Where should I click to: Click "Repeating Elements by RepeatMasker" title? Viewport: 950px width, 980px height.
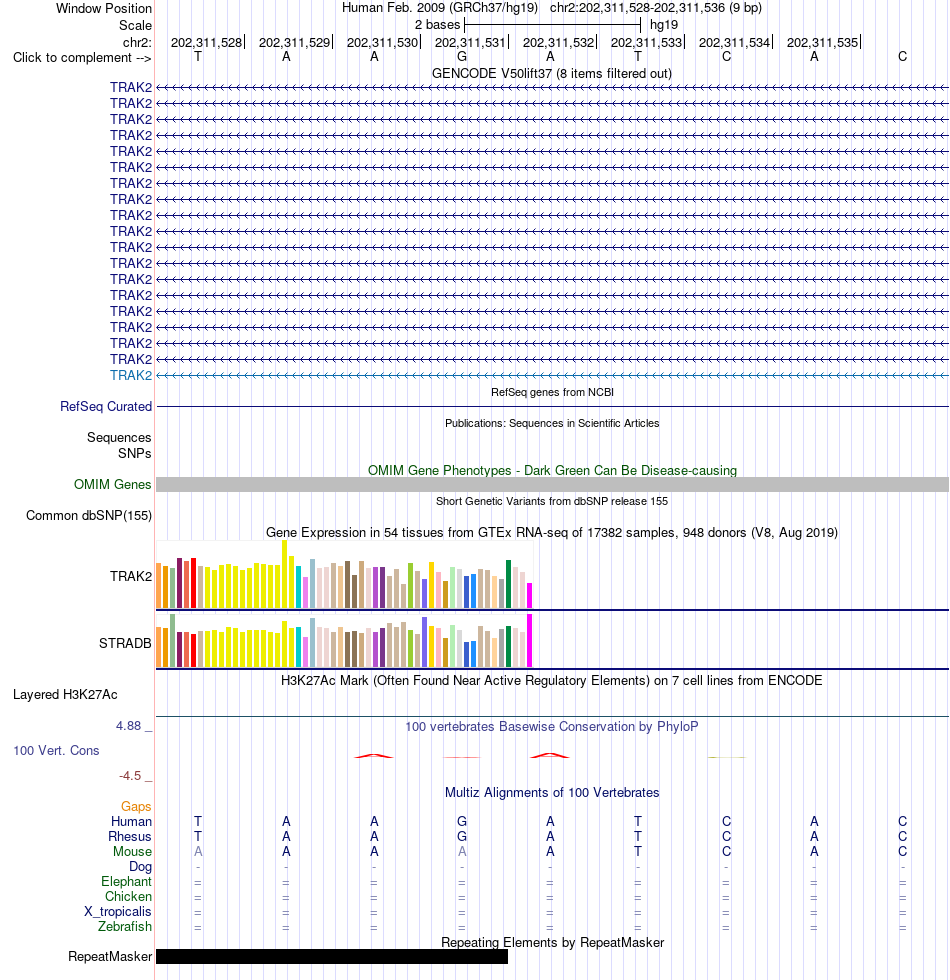tap(552, 942)
